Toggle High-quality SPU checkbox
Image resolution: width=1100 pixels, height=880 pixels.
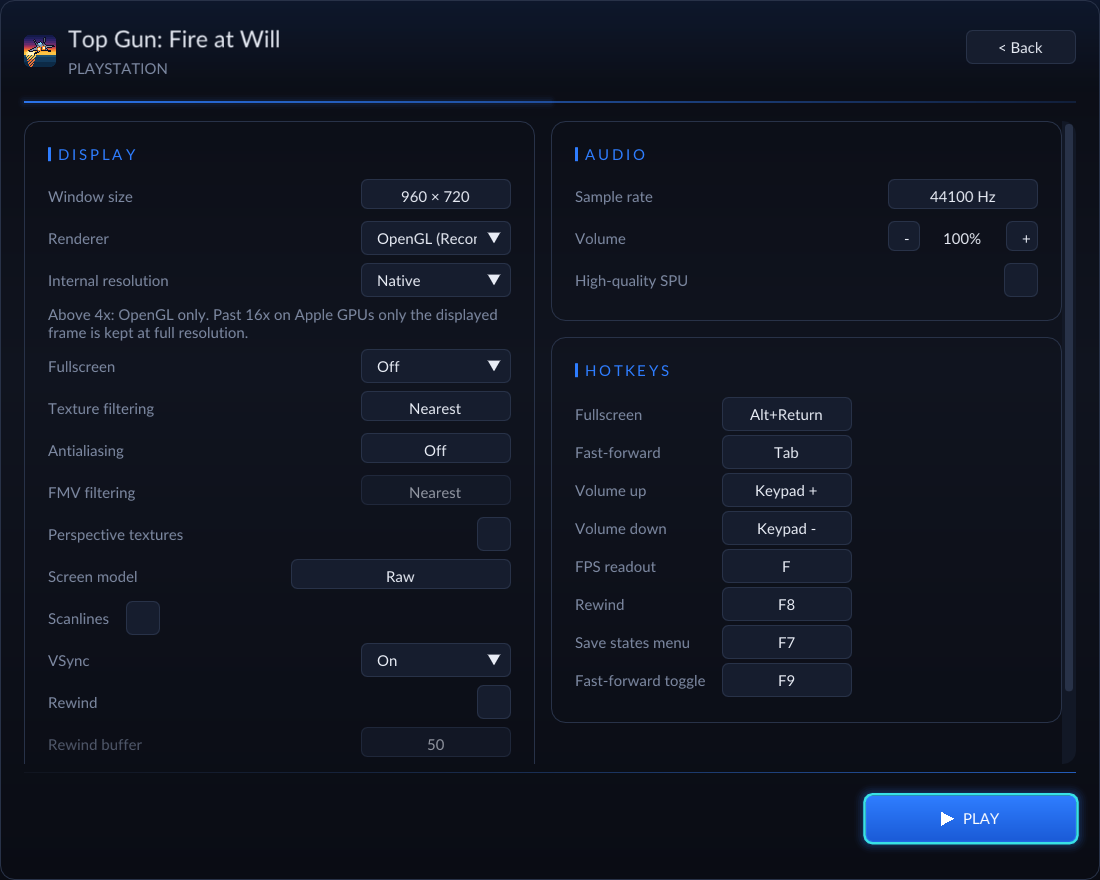(1021, 281)
